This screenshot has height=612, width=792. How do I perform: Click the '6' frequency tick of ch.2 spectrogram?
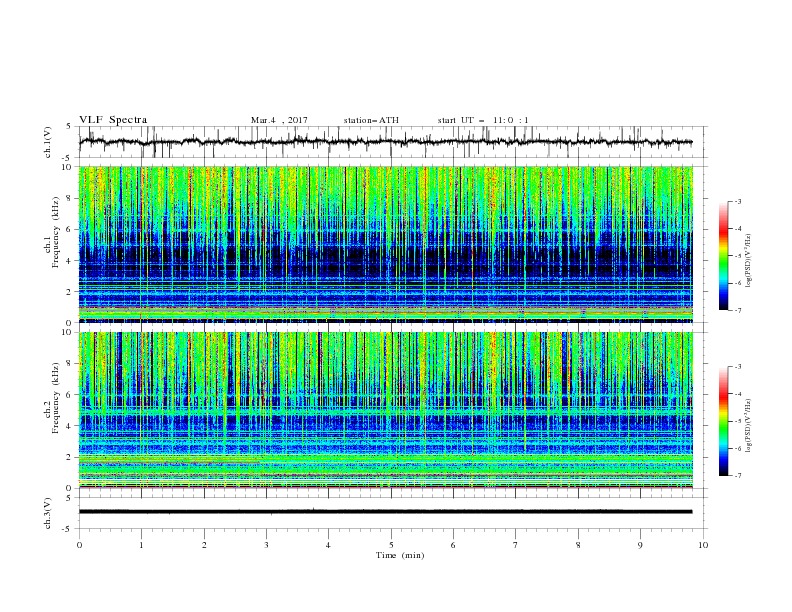pyautogui.click(x=70, y=395)
